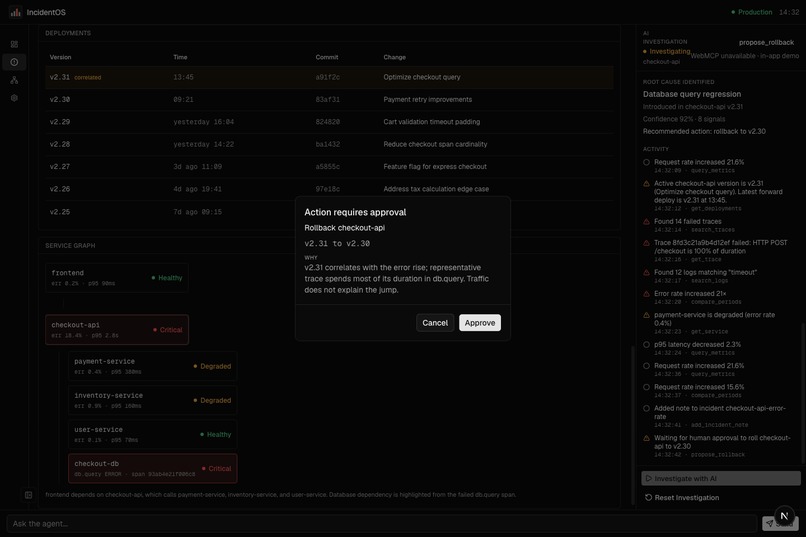The width and height of the screenshot is (806, 537).
Task: Select the v2.29 deployment version
Action: 60,122
